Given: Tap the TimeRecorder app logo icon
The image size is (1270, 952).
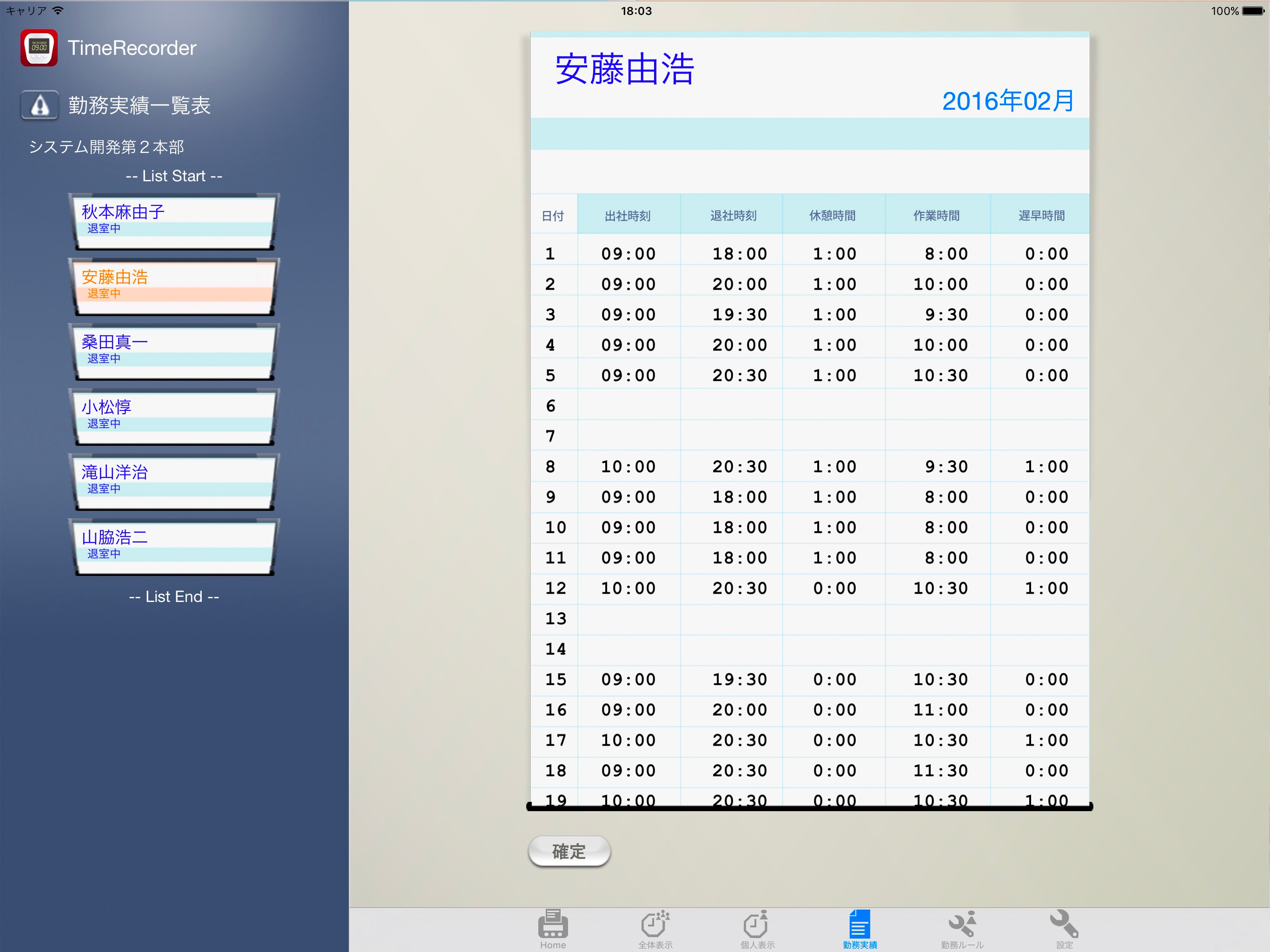Looking at the screenshot, I should [x=39, y=48].
